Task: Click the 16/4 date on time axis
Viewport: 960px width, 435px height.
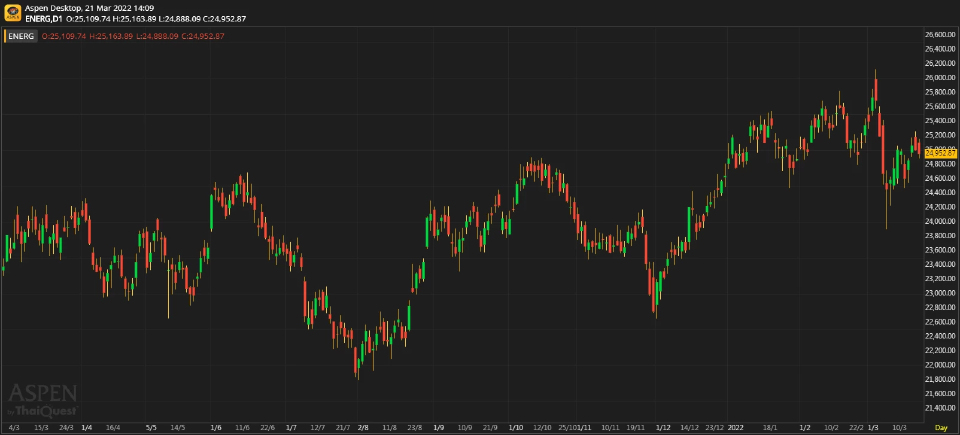Action: coord(113,427)
